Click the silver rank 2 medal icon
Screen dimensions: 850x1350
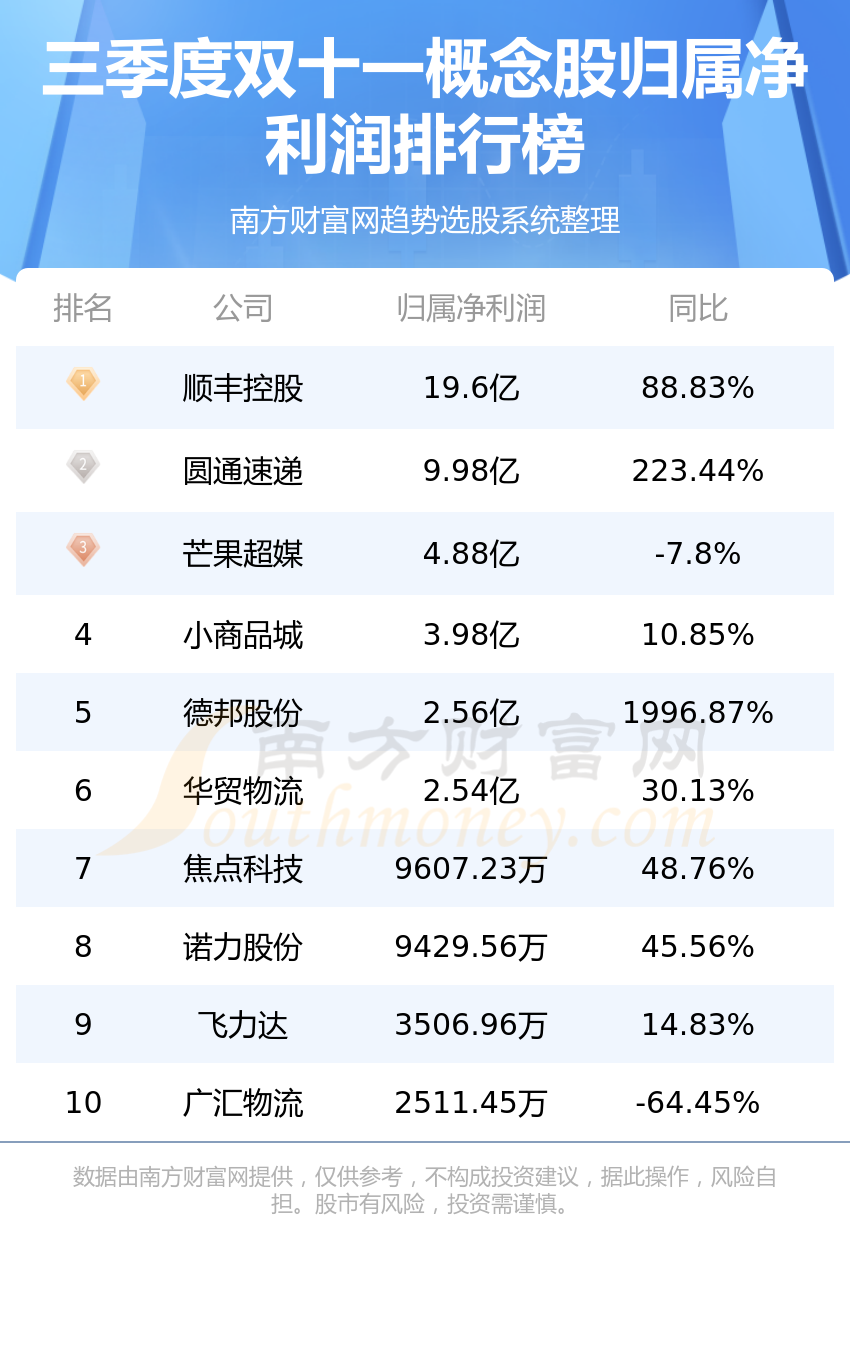pyautogui.click(x=83, y=467)
